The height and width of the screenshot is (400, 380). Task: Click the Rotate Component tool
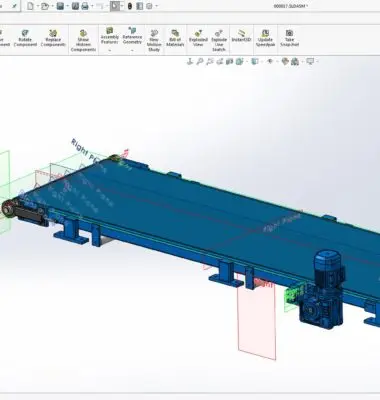pos(25,38)
